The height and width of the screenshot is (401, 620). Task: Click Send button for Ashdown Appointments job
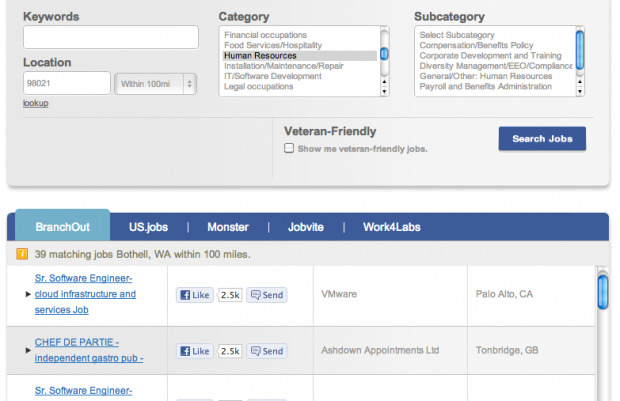pos(267,351)
